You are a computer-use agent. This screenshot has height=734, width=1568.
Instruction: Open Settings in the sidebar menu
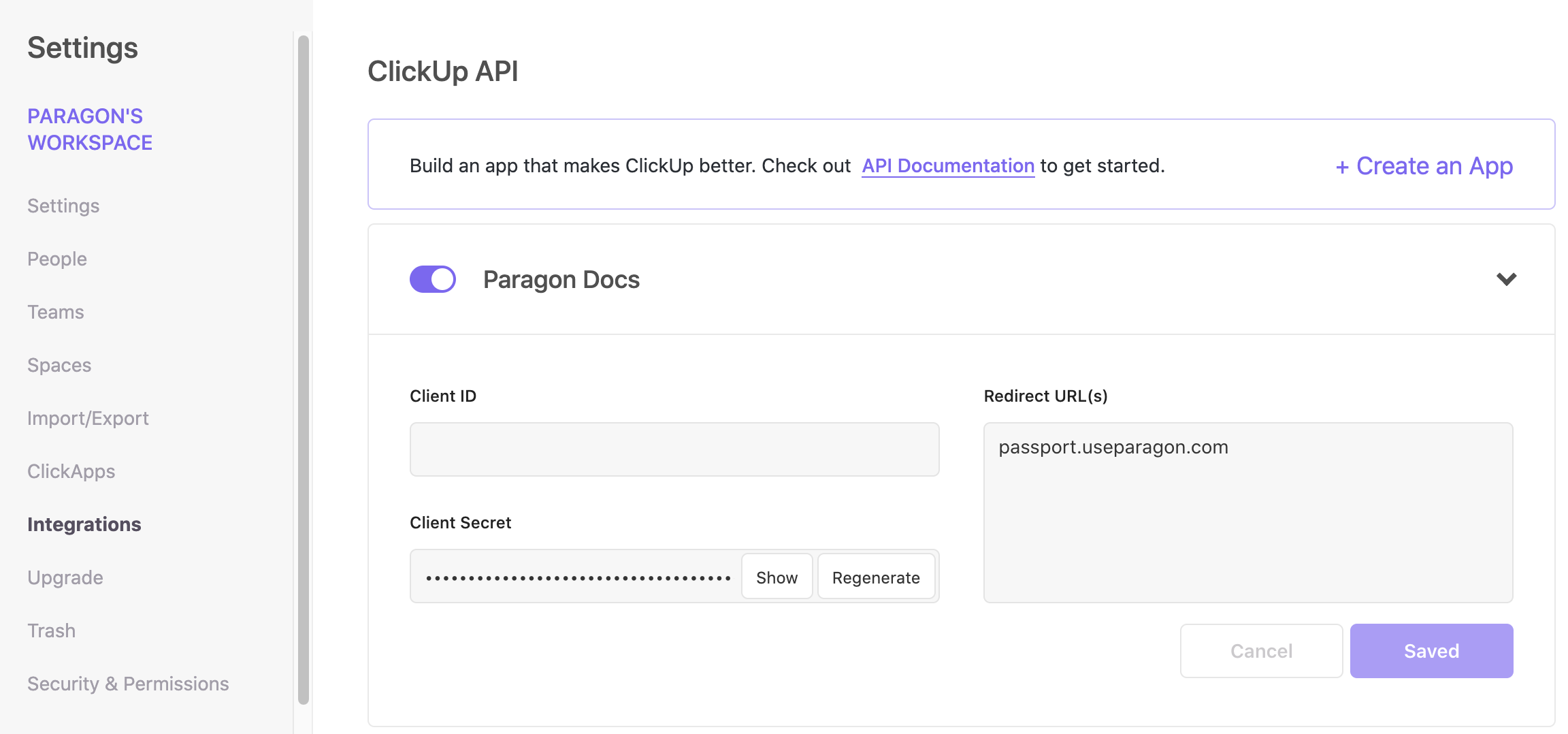click(x=63, y=206)
